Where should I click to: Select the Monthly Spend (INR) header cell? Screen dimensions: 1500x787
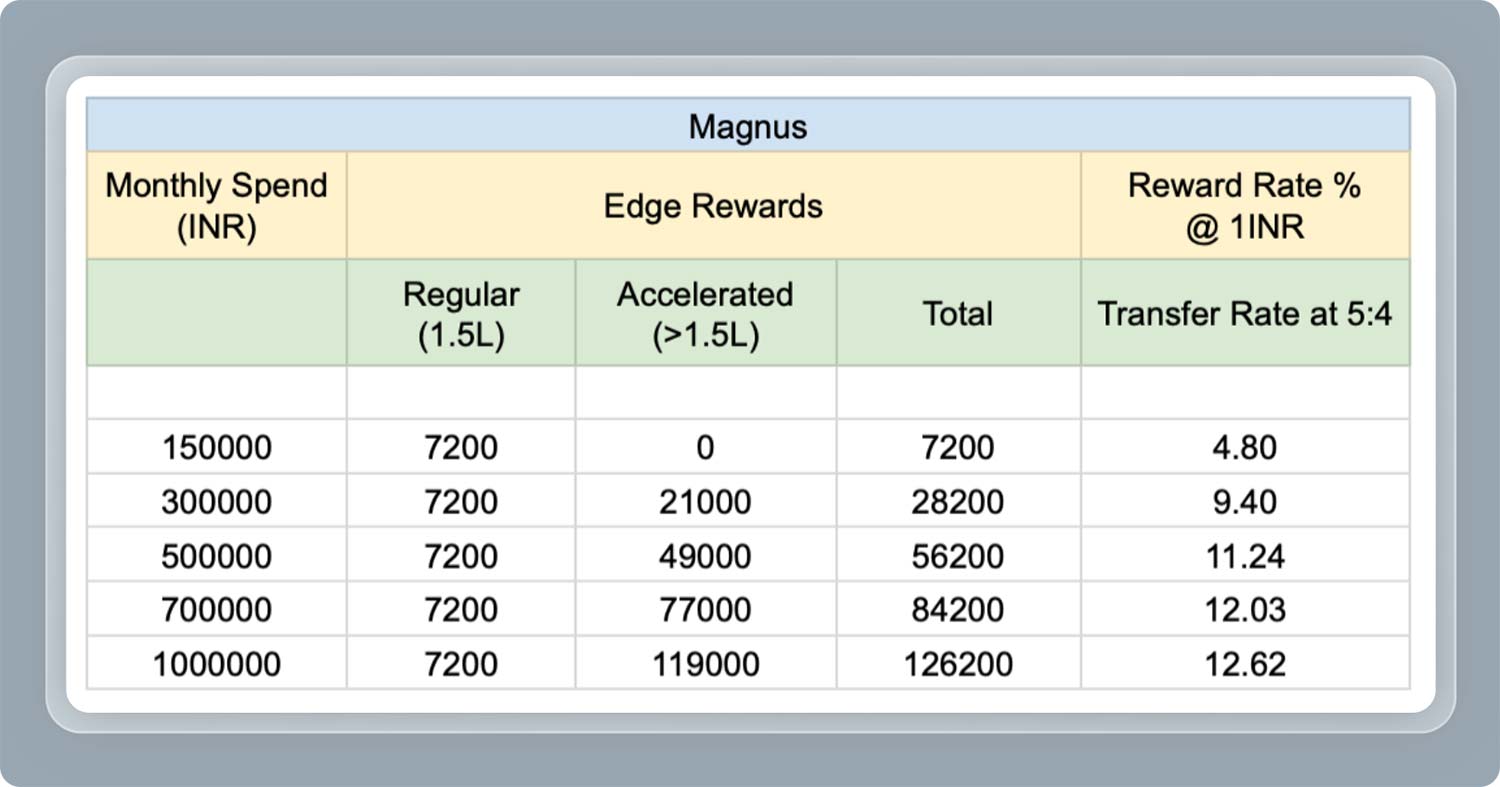coord(216,206)
